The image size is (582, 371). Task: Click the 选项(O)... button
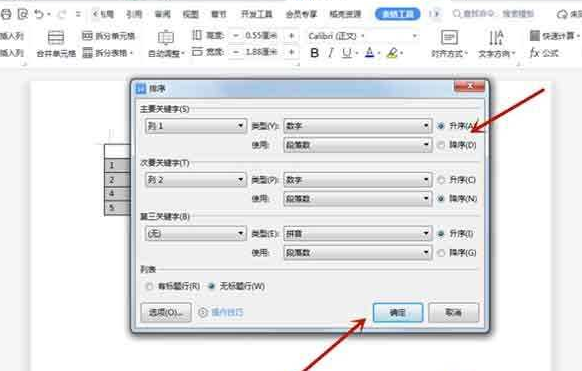point(166,312)
